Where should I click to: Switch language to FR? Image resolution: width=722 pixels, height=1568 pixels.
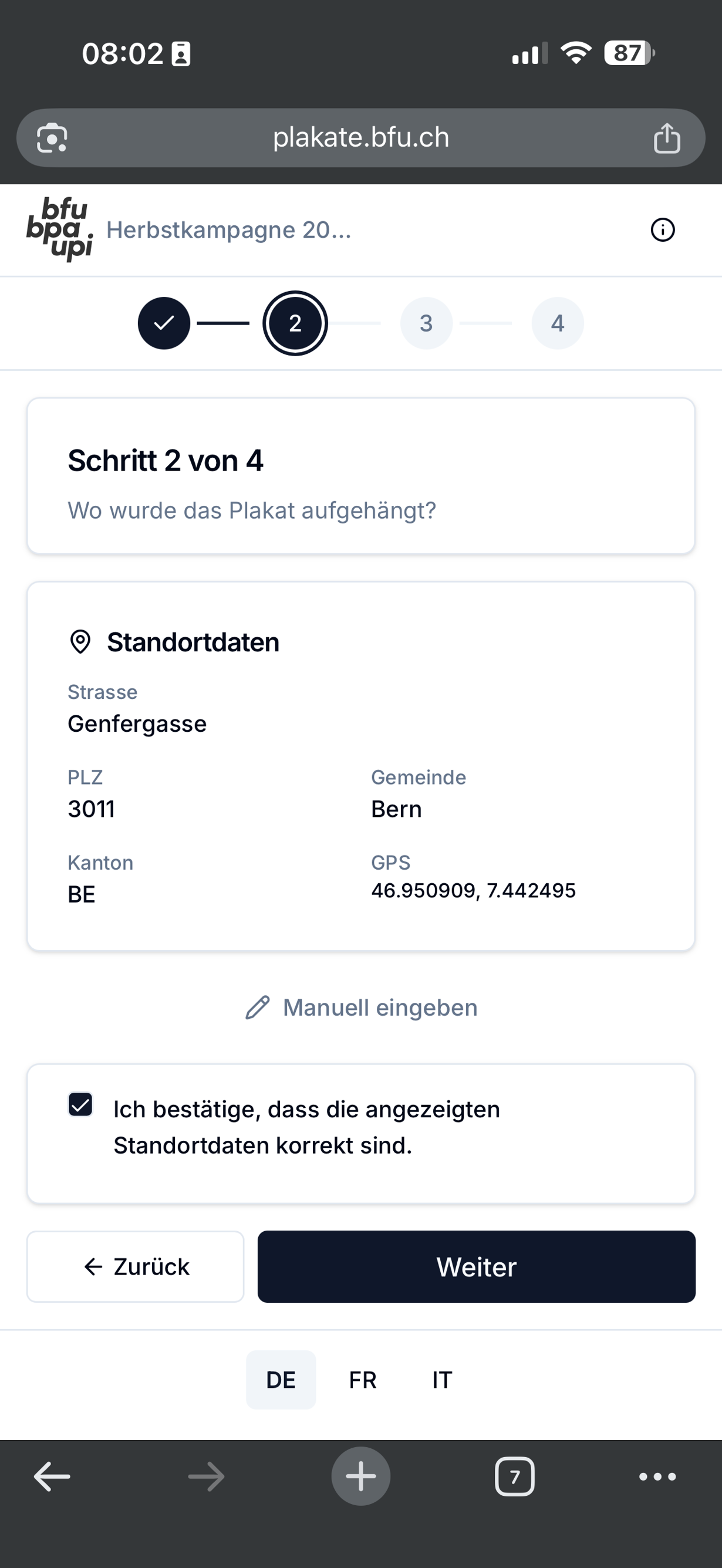[x=363, y=1380]
